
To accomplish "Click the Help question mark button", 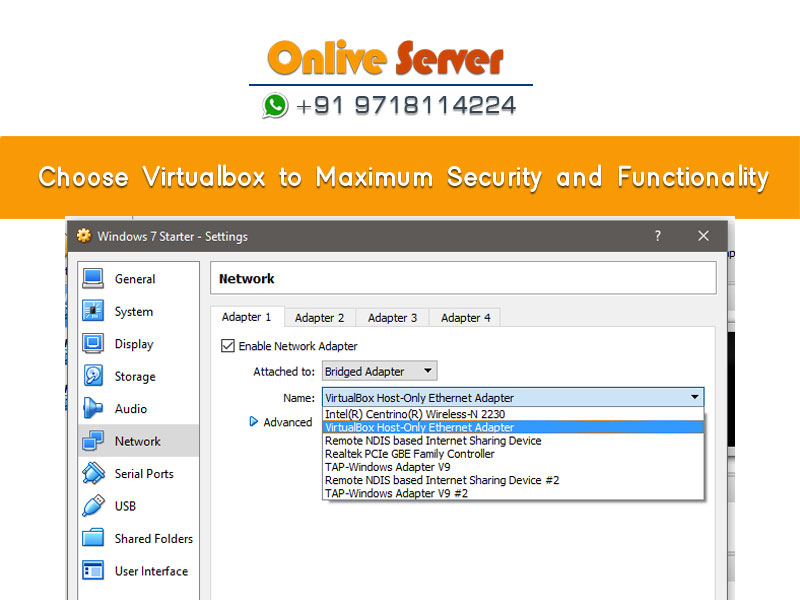I will click(658, 236).
